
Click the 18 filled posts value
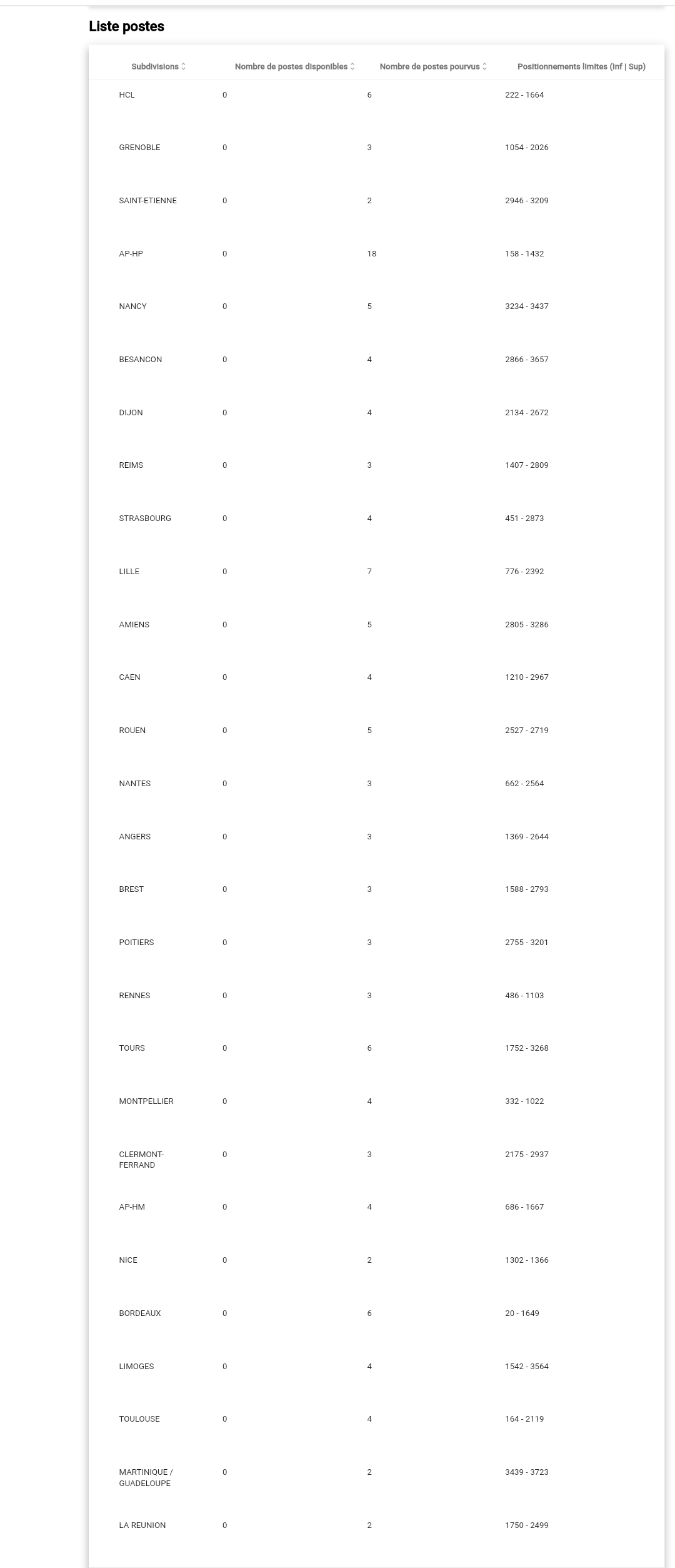pos(371,254)
